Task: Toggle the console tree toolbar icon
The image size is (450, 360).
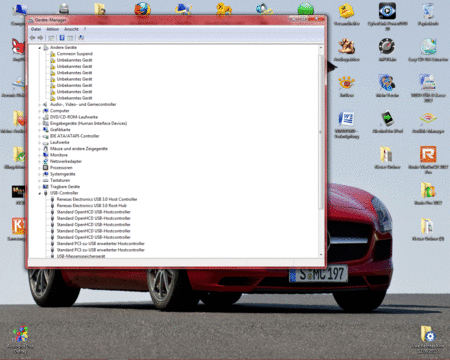Action: tap(51, 38)
